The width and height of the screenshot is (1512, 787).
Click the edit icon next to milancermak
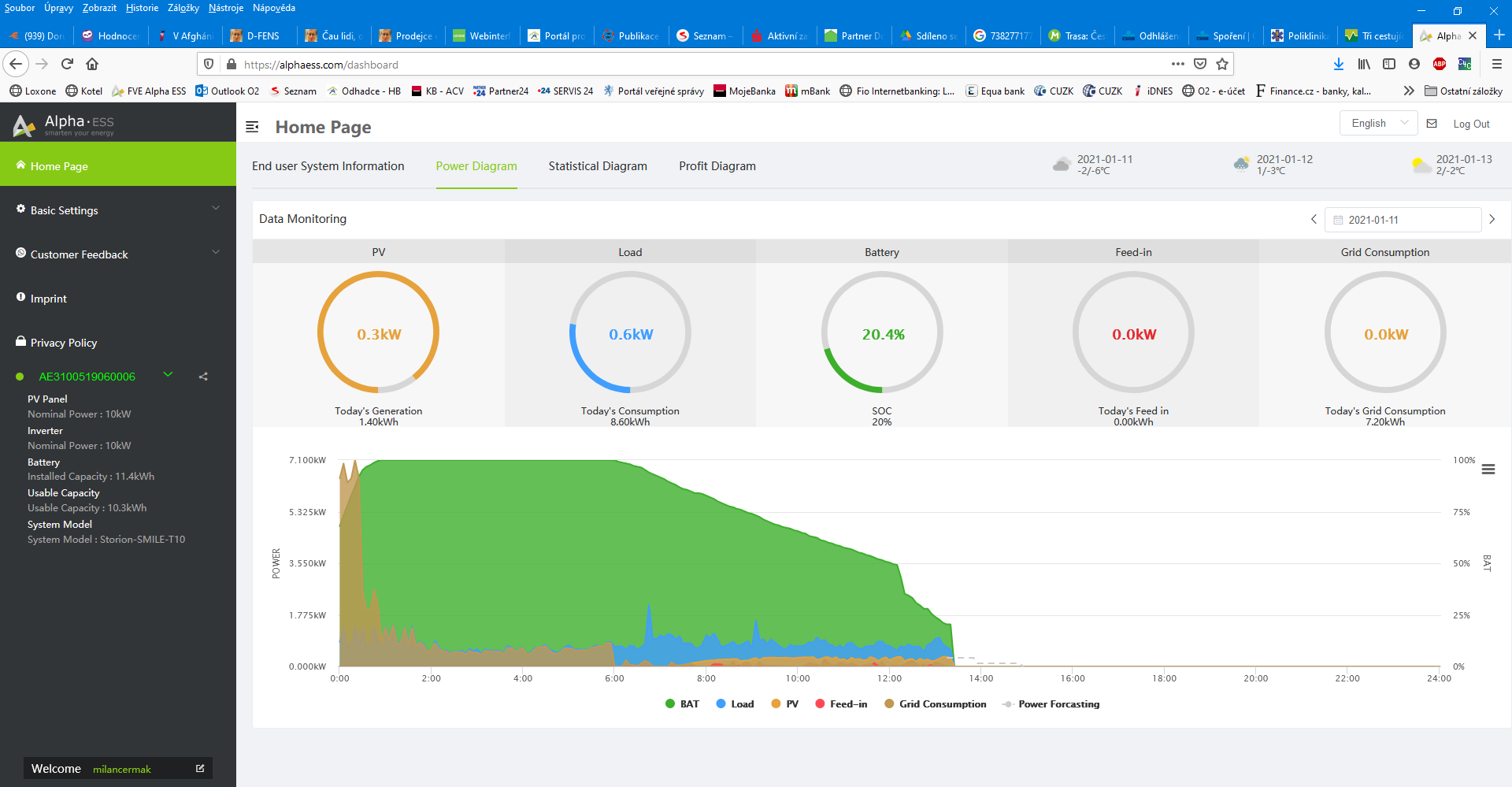[200, 768]
